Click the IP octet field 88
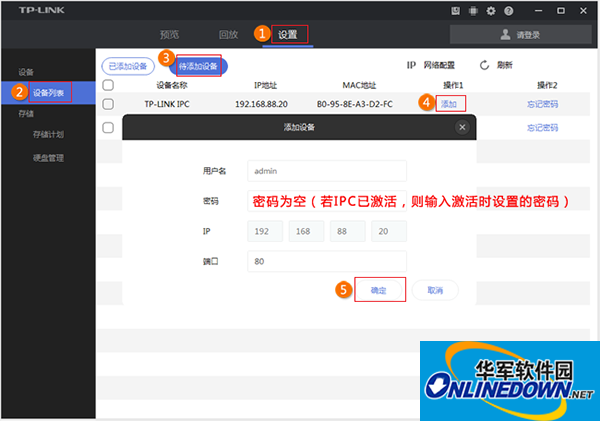This screenshot has width=600, height=421. [347, 231]
